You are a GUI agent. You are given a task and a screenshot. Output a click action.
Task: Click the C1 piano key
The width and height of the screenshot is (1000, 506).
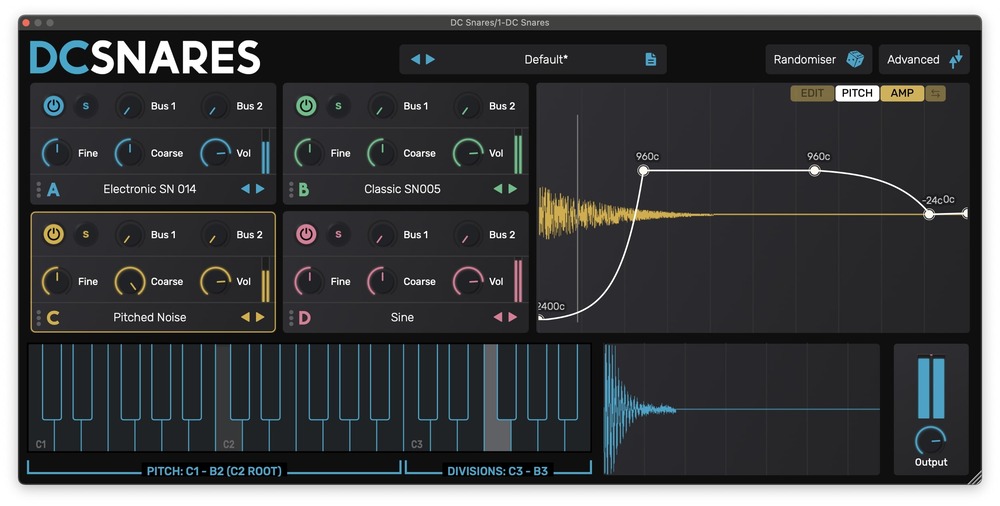41,436
